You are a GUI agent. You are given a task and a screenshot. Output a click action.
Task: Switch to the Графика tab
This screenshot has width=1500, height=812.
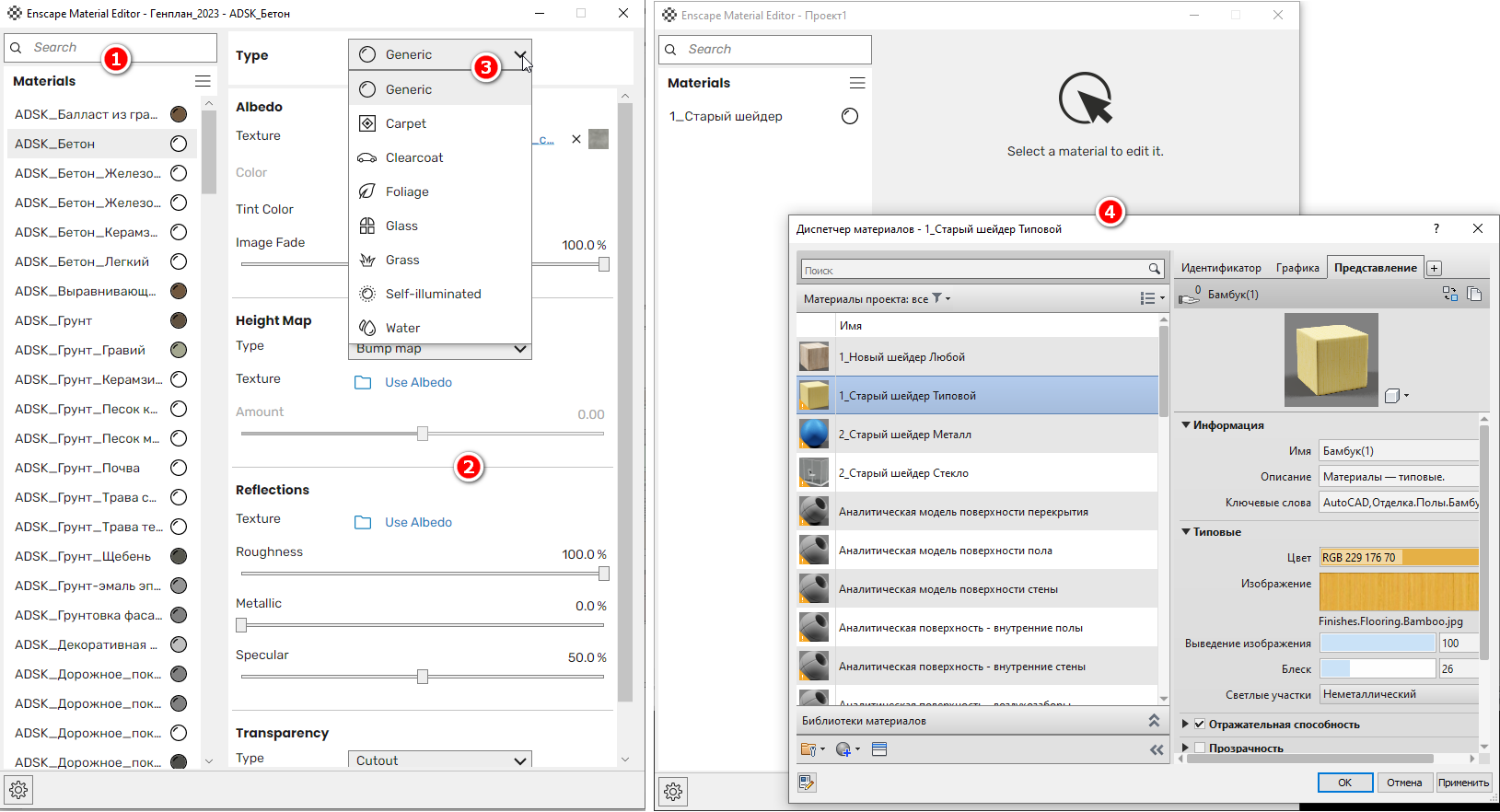tap(1297, 268)
